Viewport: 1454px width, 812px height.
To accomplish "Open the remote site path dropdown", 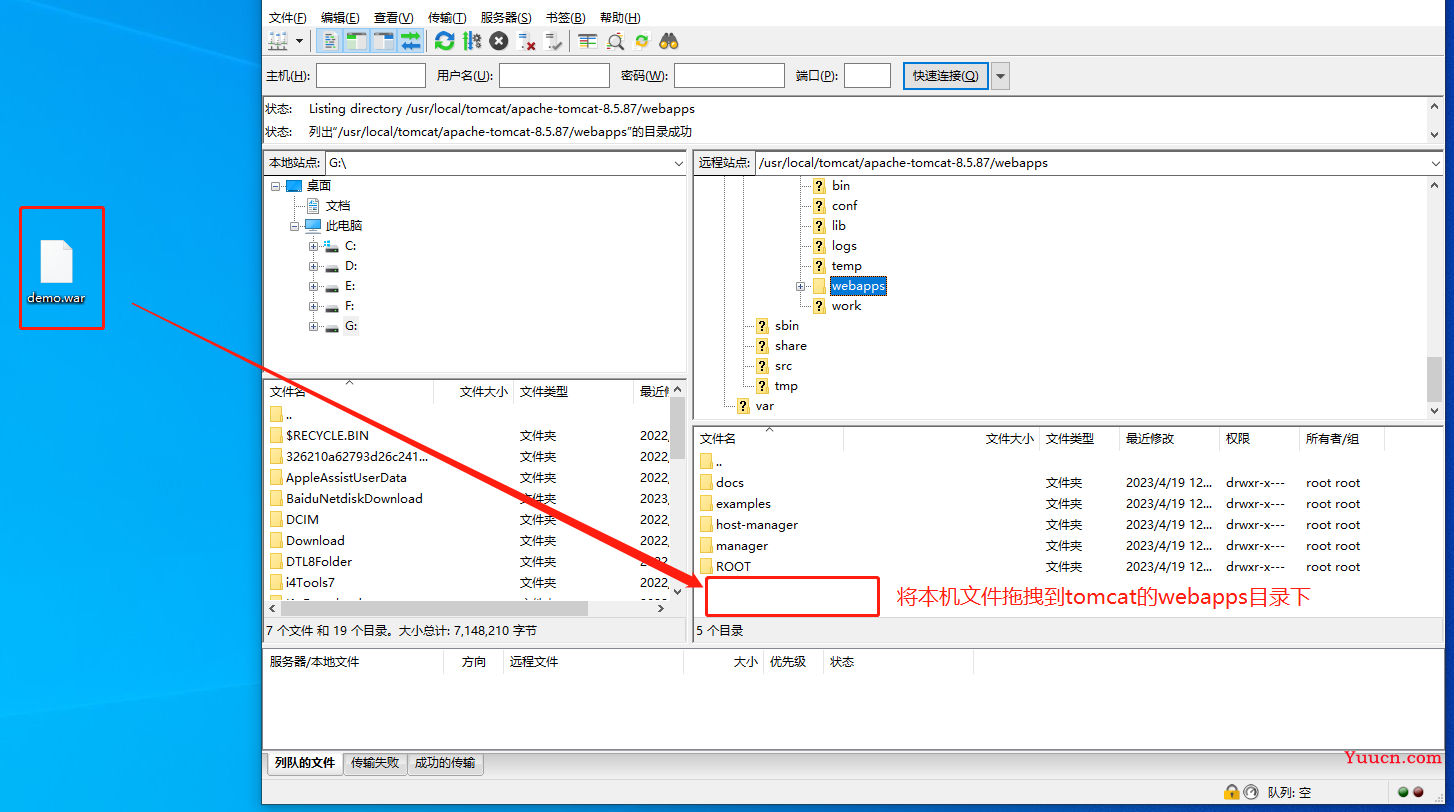I will click(1435, 163).
